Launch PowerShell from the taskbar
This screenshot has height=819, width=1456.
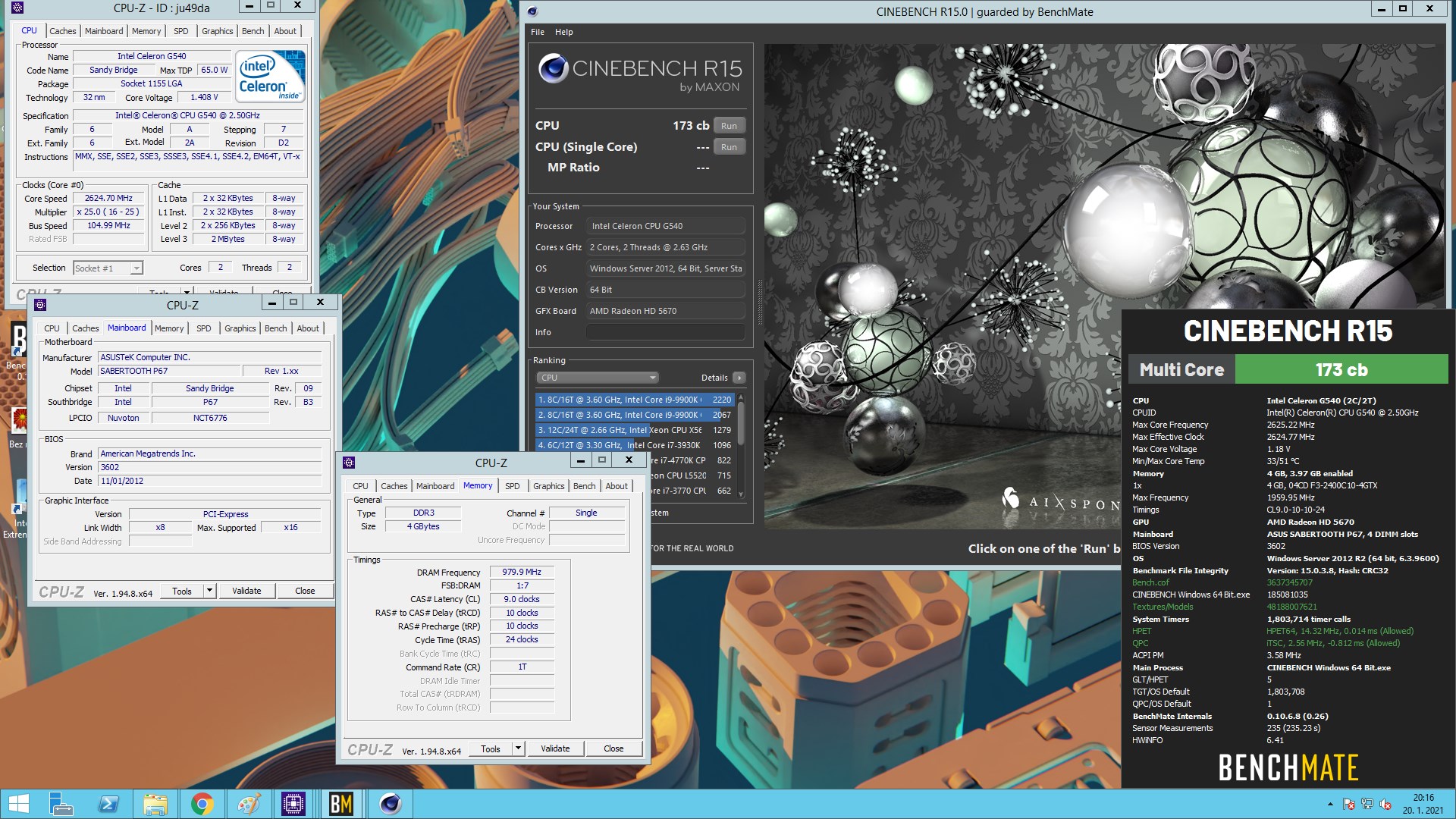[x=108, y=804]
